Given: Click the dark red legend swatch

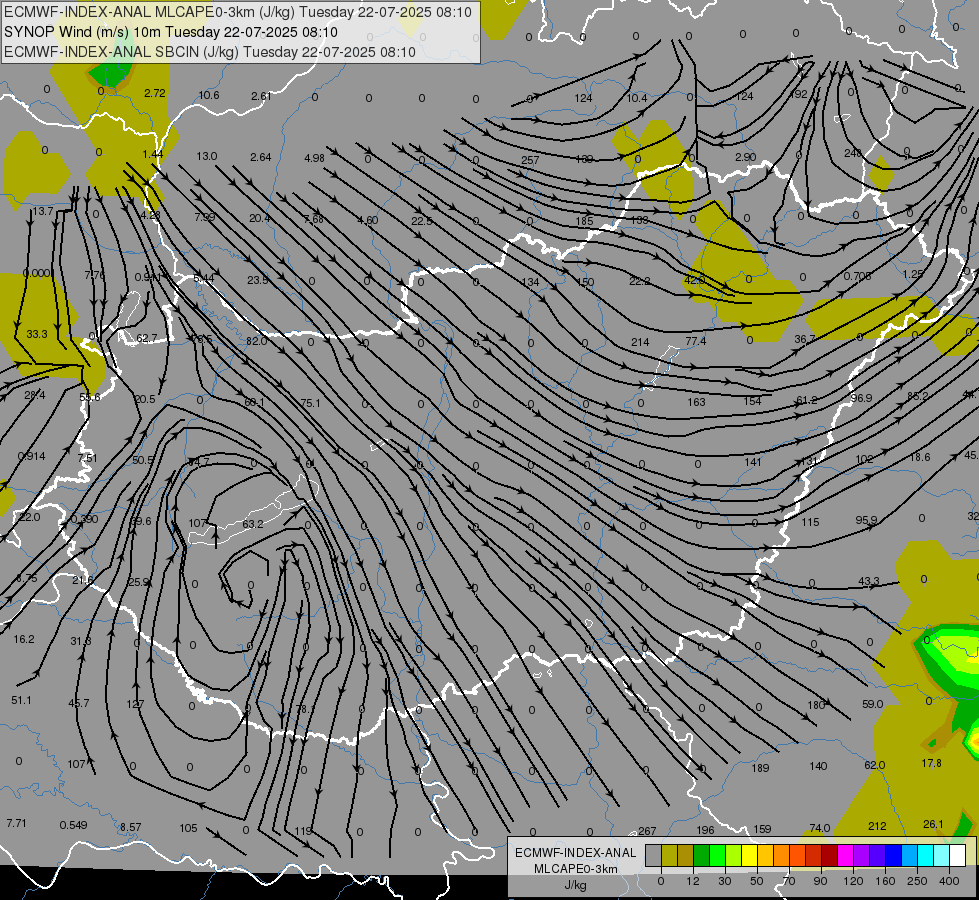Looking at the screenshot, I should [x=830, y=855].
